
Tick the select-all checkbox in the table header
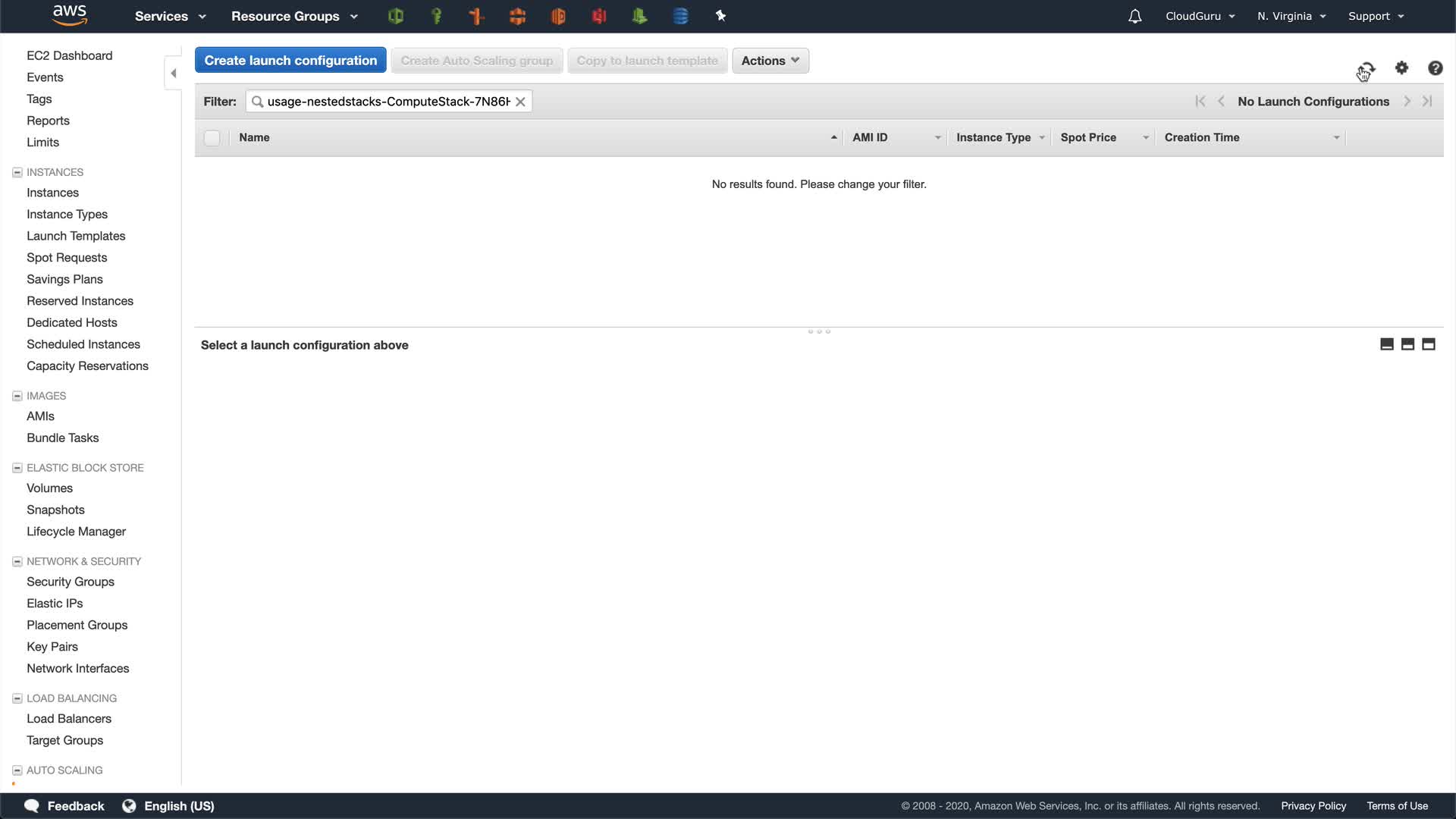point(212,138)
